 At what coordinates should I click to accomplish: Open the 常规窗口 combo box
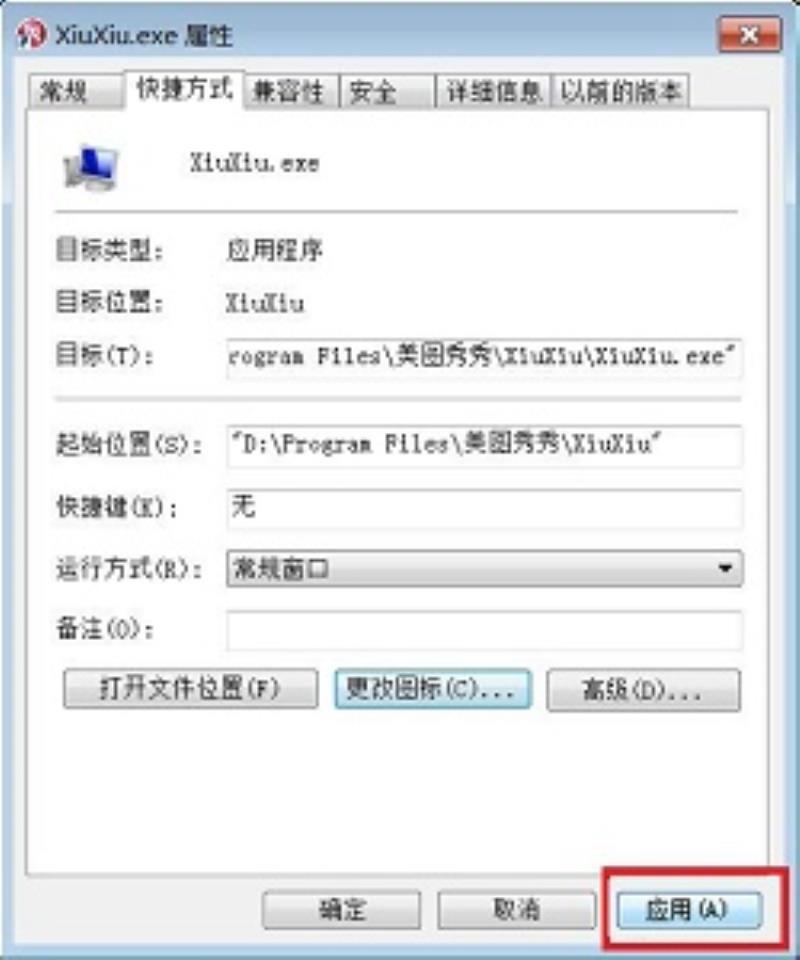pos(484,569)
